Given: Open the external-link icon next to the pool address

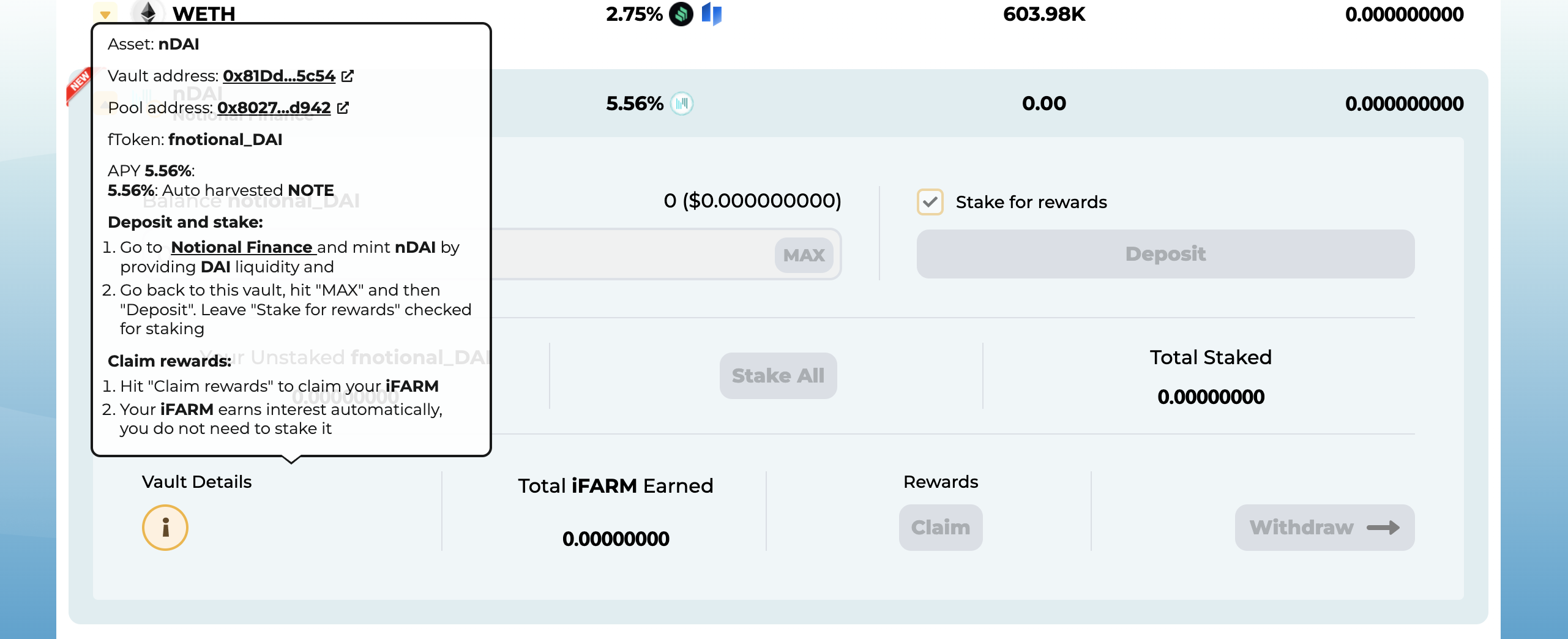Looking at the screenshot, I should pos(343,107).
